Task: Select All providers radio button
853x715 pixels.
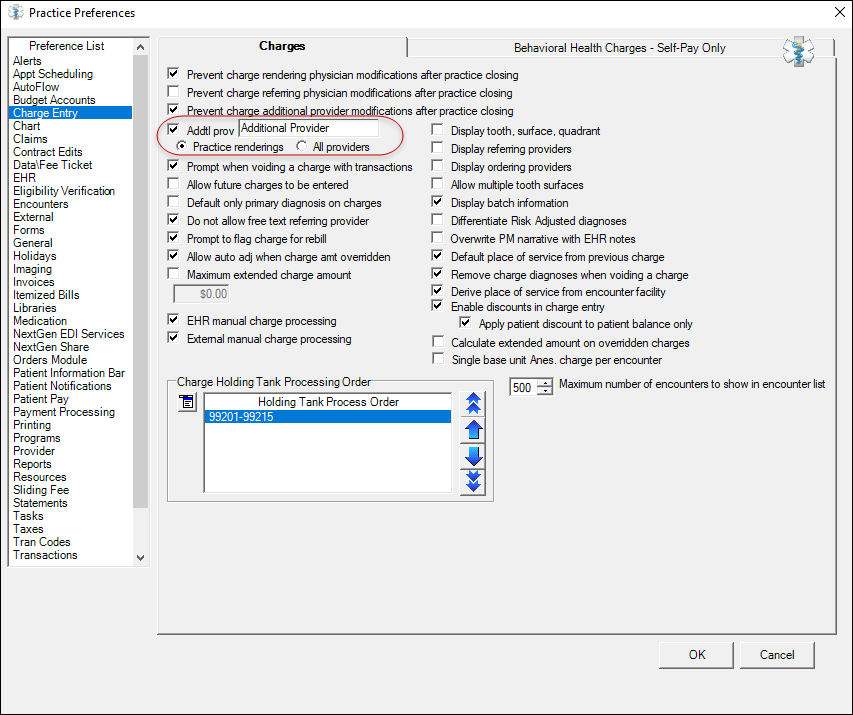Action: click(301, 146)
